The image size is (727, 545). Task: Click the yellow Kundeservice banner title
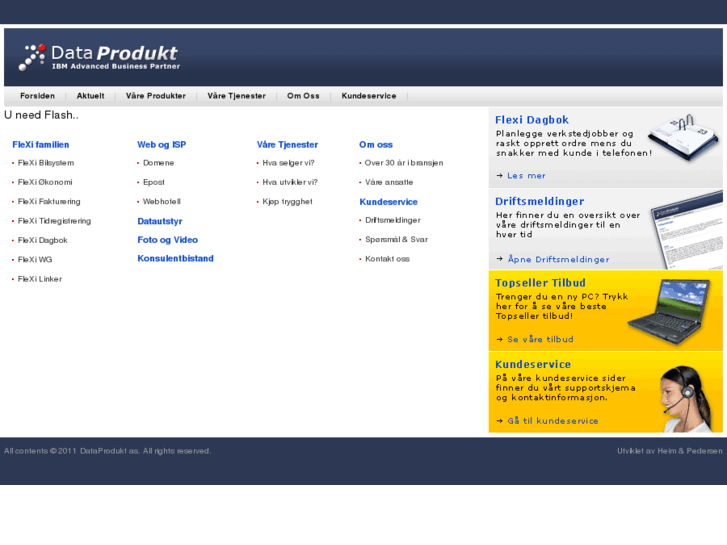pyautogui.click(x=533, y=365)
